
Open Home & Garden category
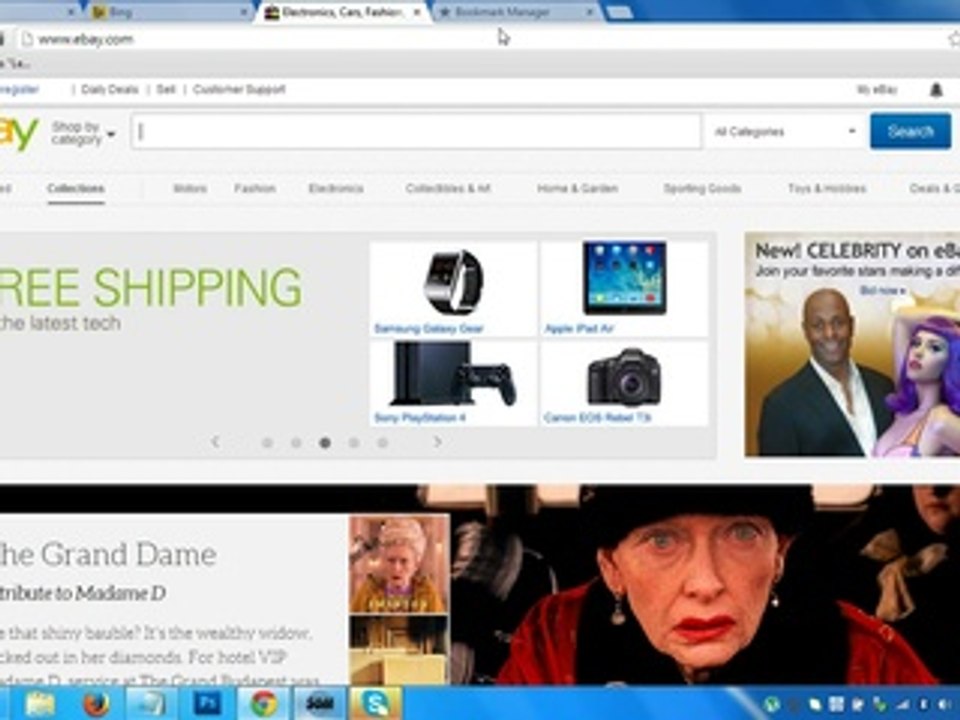pos(577,189)
